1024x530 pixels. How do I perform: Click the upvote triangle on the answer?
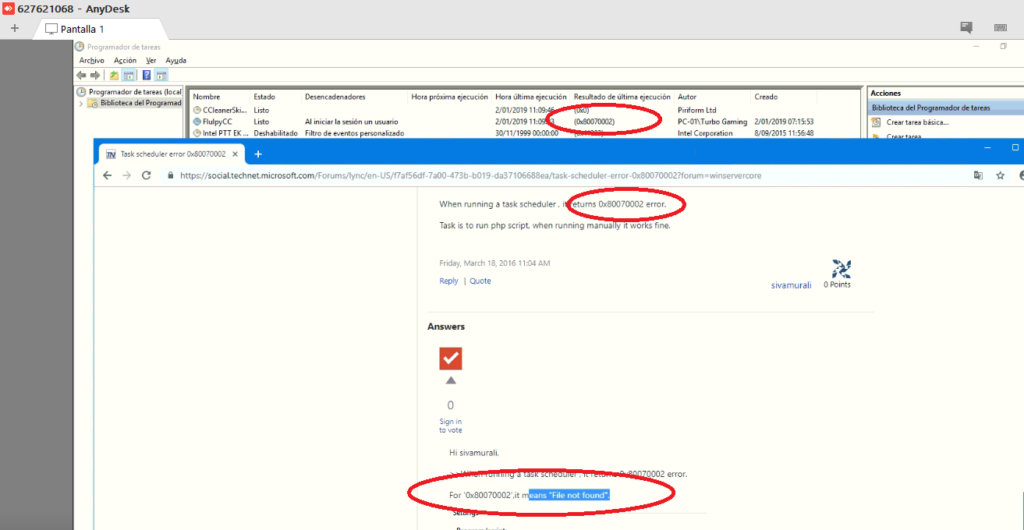pyautogui.click(x=451, y=381)
